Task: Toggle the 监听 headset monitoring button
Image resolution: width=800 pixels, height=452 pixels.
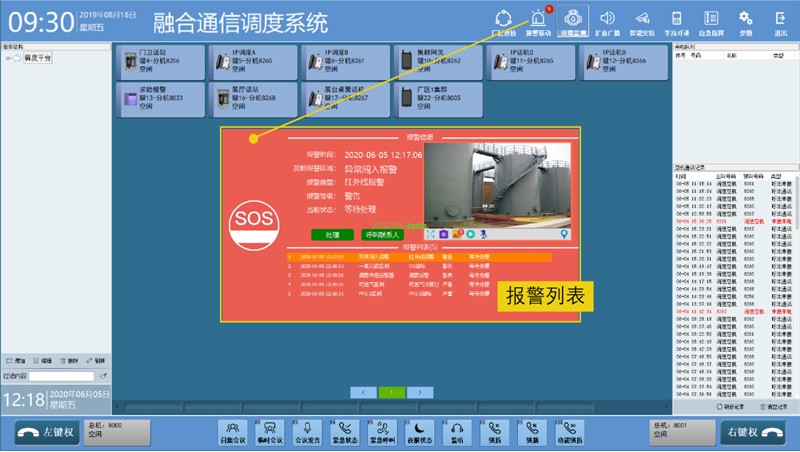Action: point(457,432)
